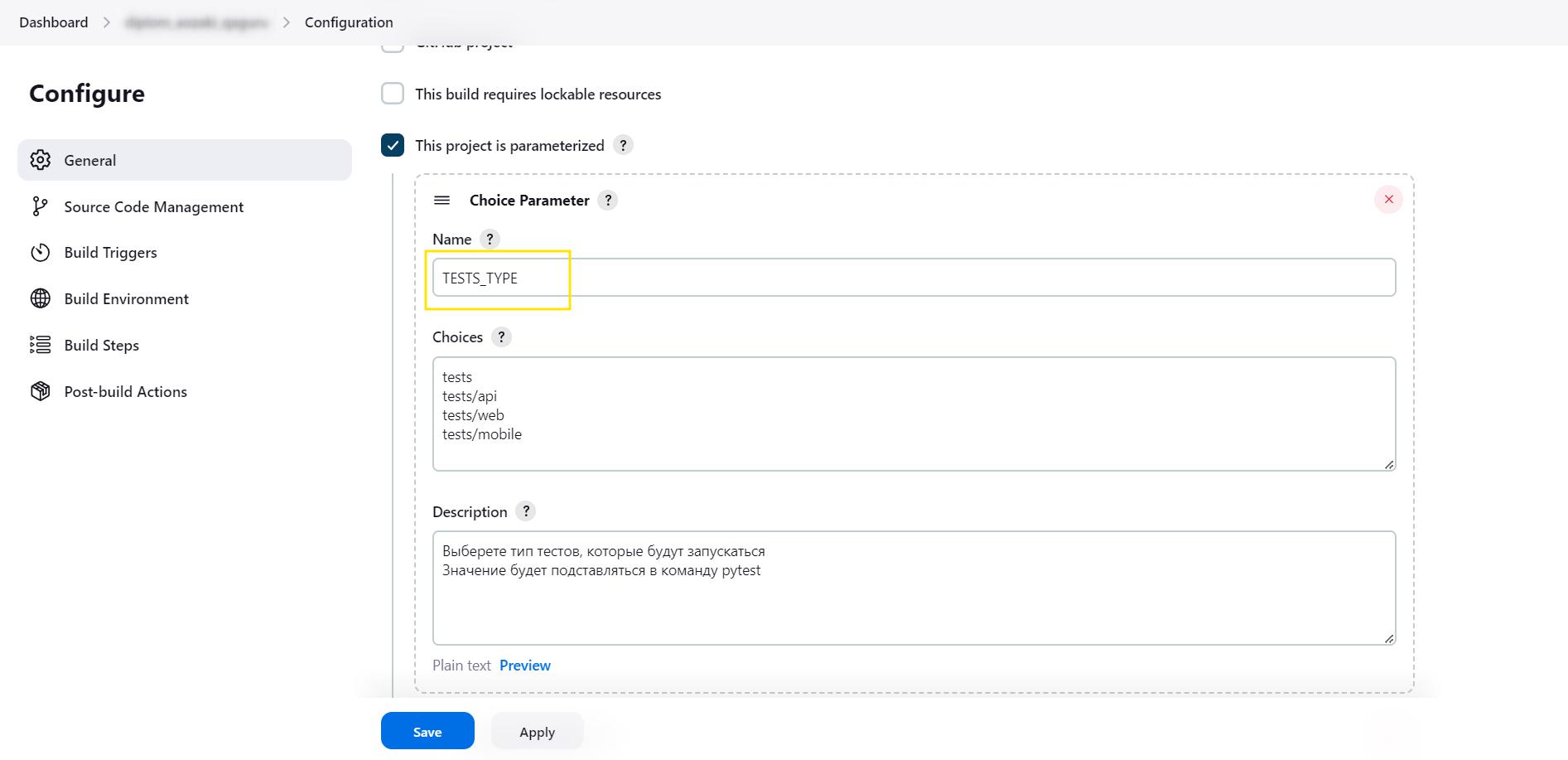The image size is (1568, 760).
Task: Click the Build Triggers clock icon
Action: click(x=41, y=253)
